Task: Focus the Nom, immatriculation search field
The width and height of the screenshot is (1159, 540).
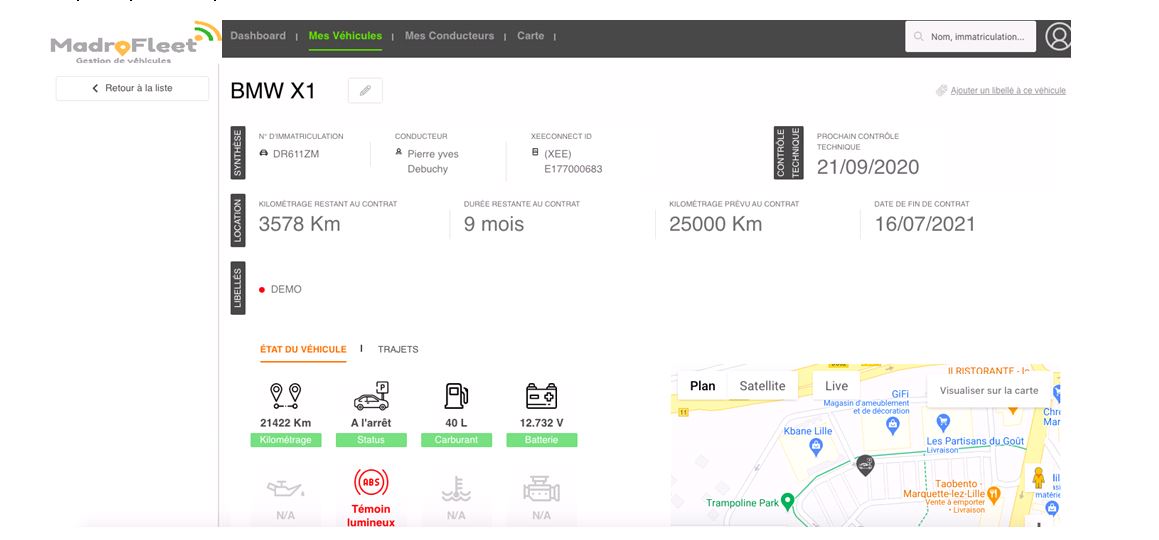Action: click(971, 36)
